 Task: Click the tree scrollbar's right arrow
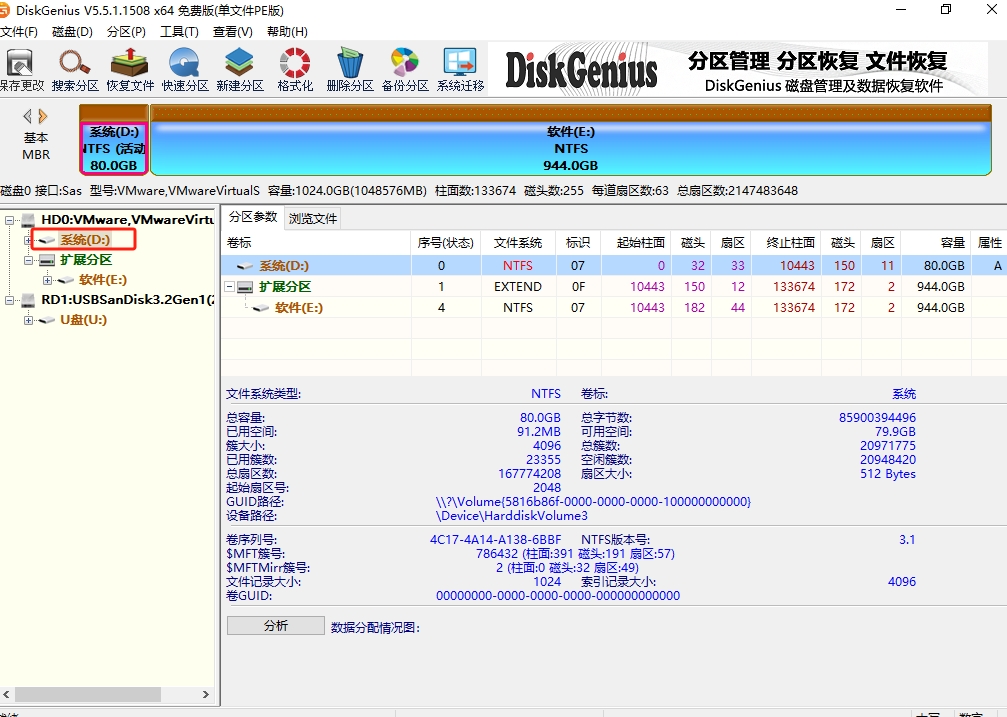(x=206, y=695)
